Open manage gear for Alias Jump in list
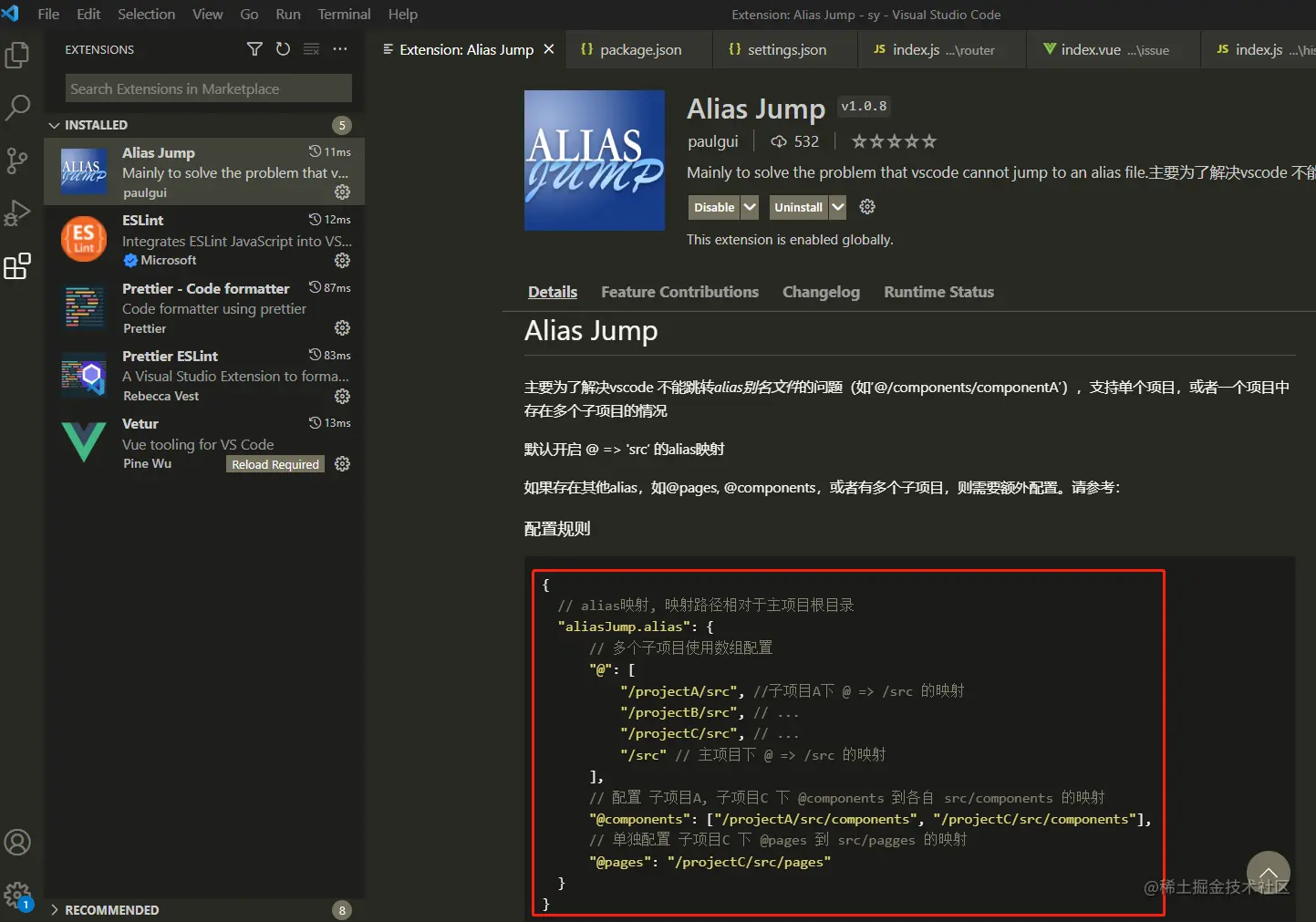The height and width of the screenshot is (922, 1316). pyautogui.click(x=342, y=192)
